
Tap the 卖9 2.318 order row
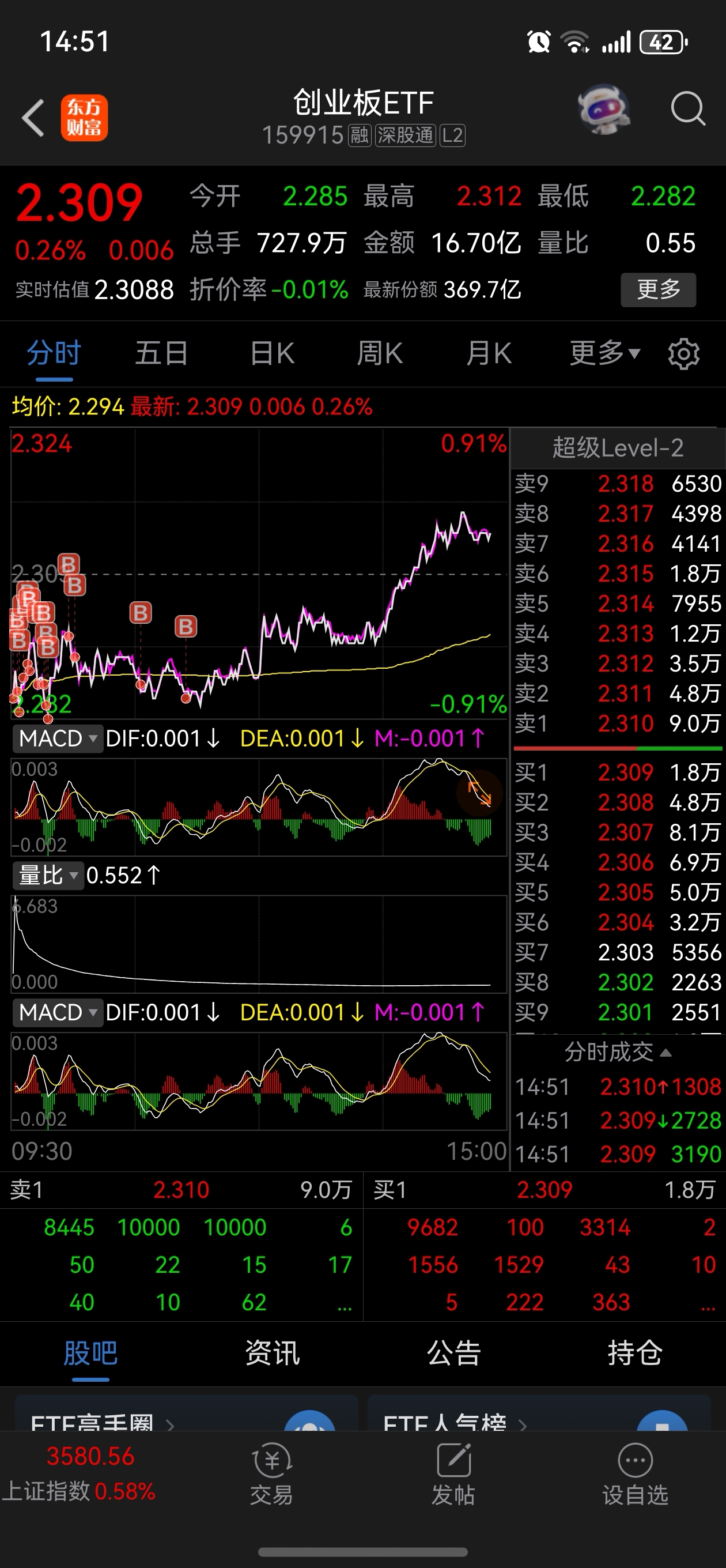pyautogui.click(x=618, y=483)
